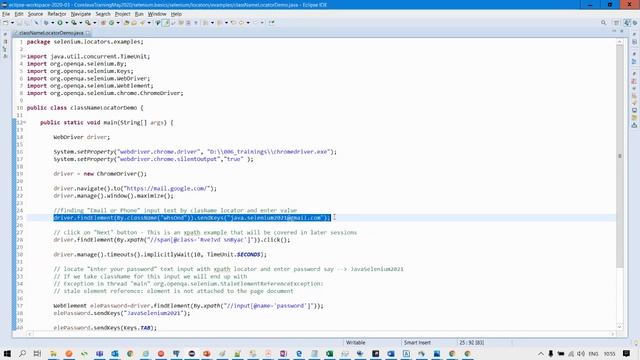Expand the Search dropdown arrow
Image resolution: width=640 pixels, height=360 pixels.
pos(149,22)
